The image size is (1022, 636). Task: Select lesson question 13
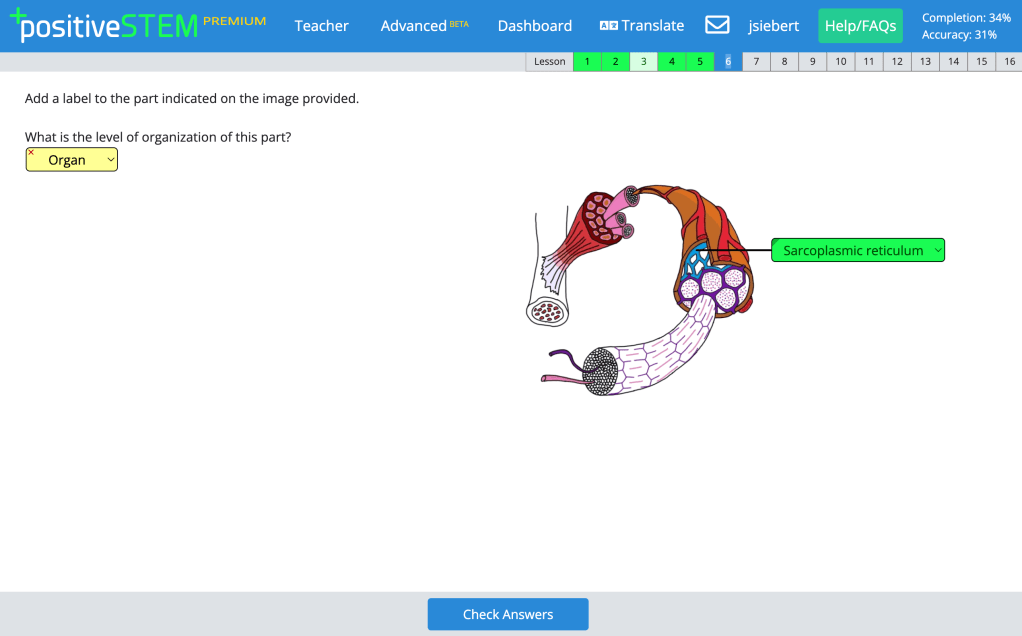(x=925, y=62)
